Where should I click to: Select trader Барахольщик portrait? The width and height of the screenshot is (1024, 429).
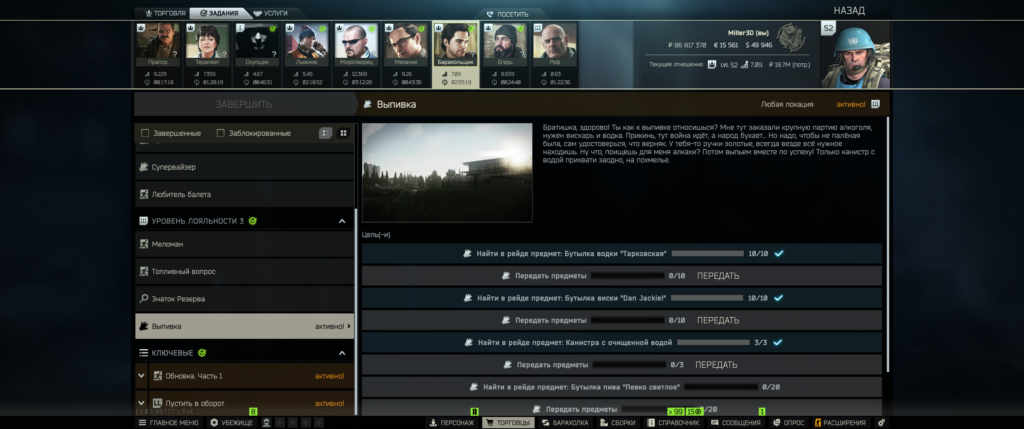[x=456, y=40]
